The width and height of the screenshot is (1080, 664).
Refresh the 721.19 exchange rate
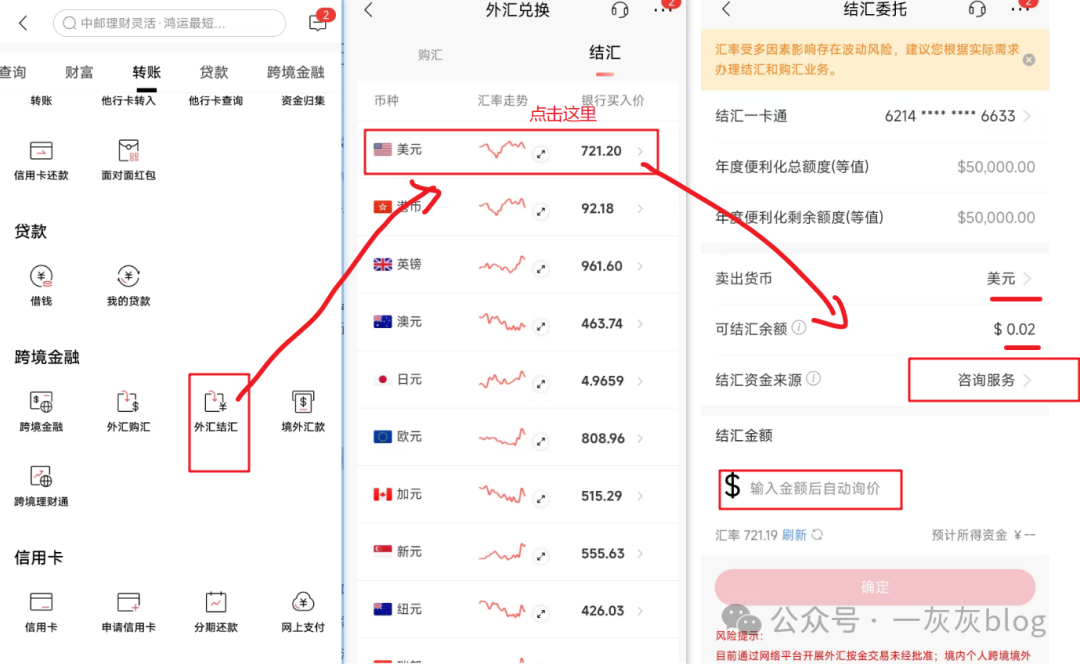(x=802, y=535)
